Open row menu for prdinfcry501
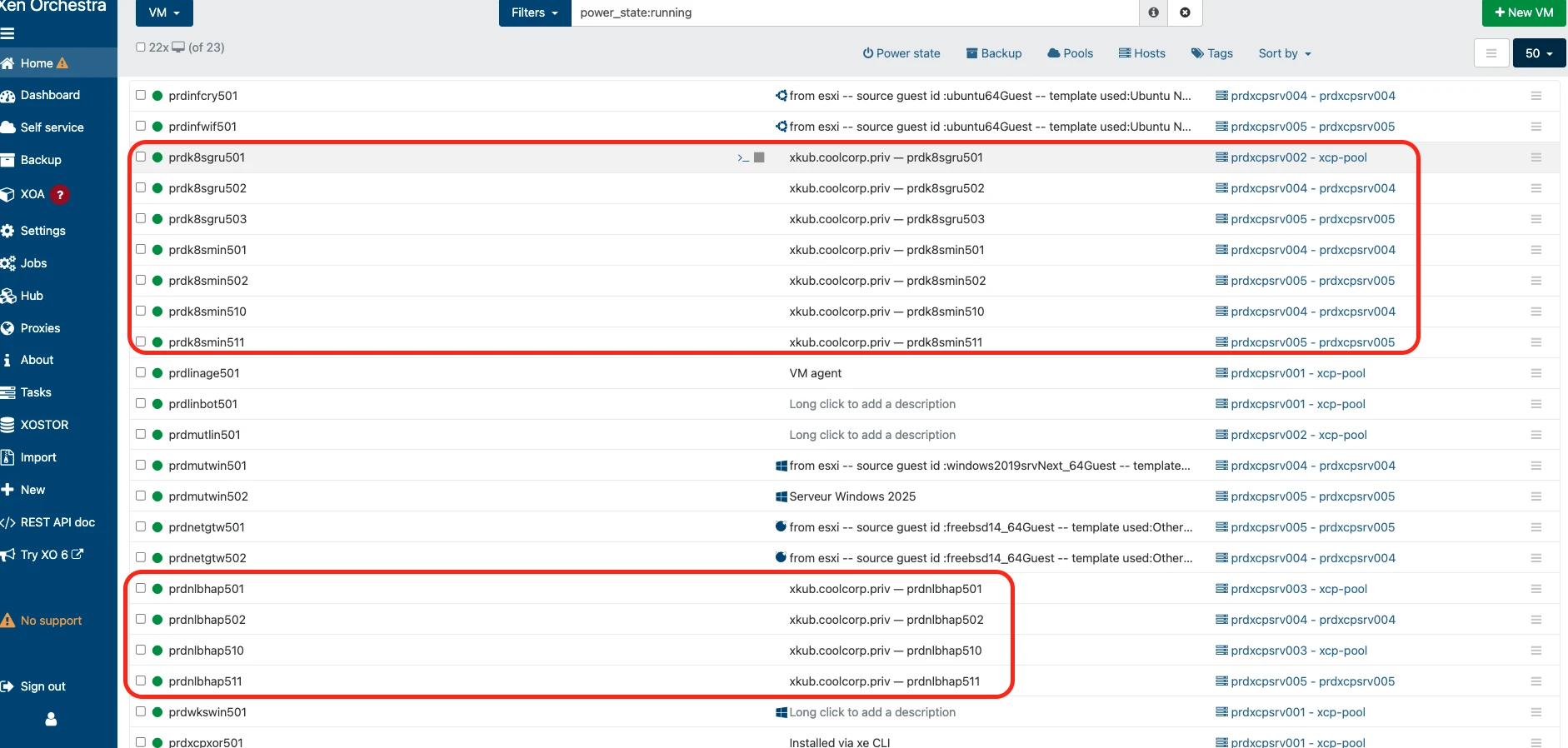The width and height of the screenshot is (1568, 748). click(1536, 96)
